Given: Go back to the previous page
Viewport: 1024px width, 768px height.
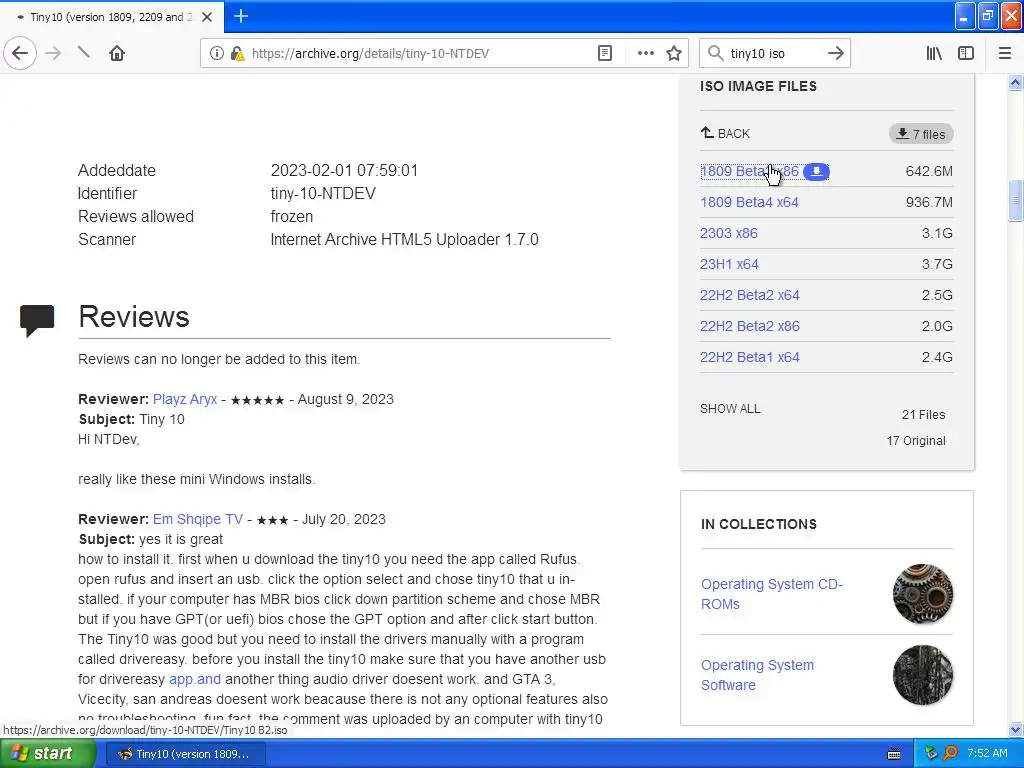Looking at the screenshot, I should (20, 53).
